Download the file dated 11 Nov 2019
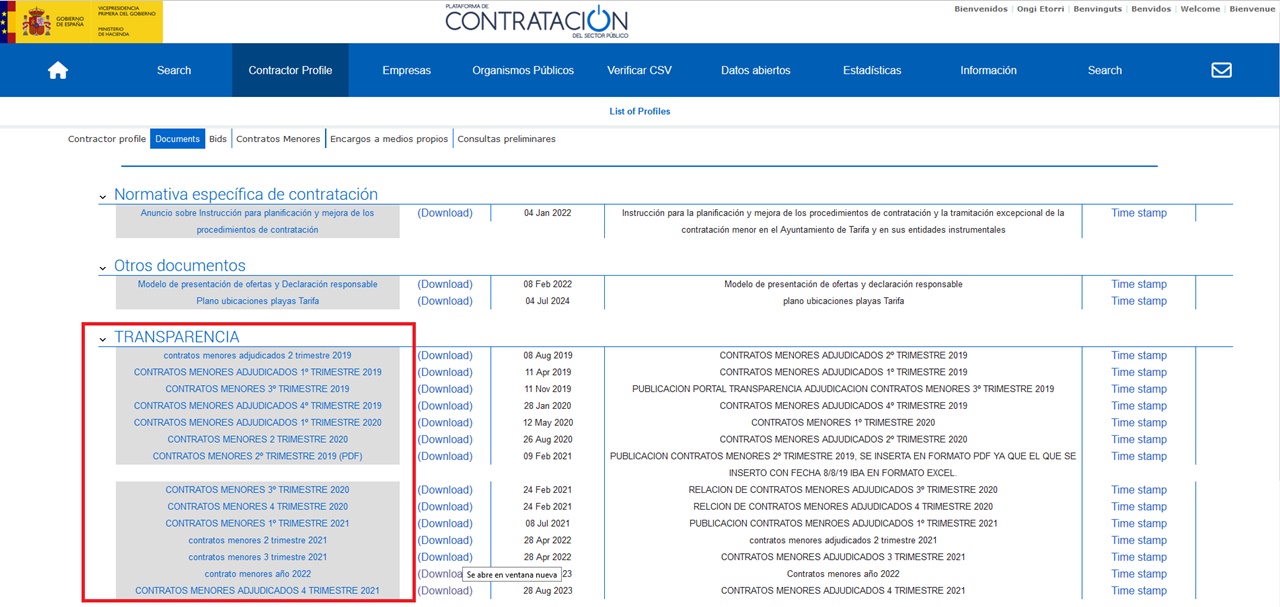 pos(445,389)
